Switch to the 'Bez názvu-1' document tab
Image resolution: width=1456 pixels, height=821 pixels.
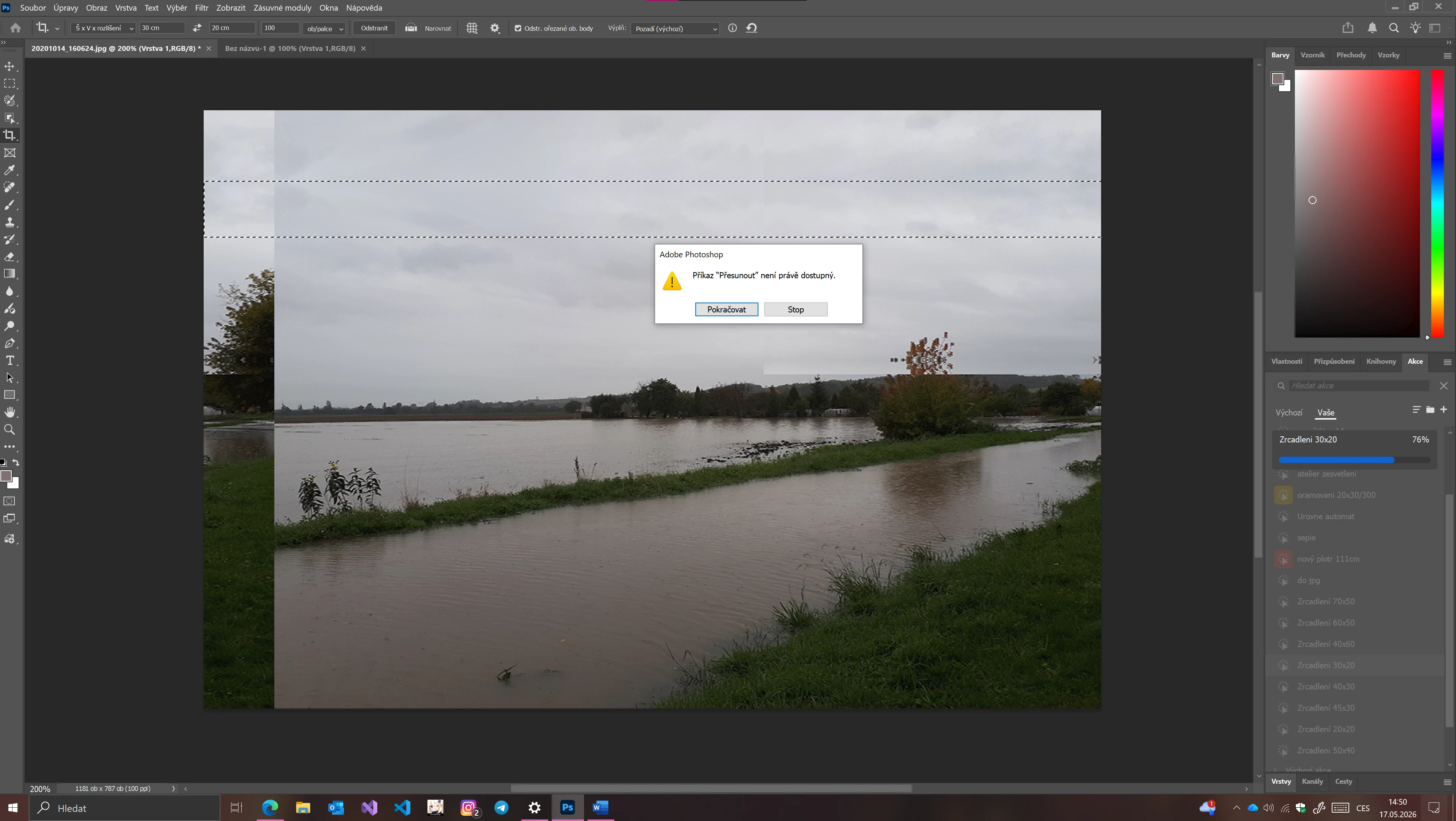pos(290,49)
